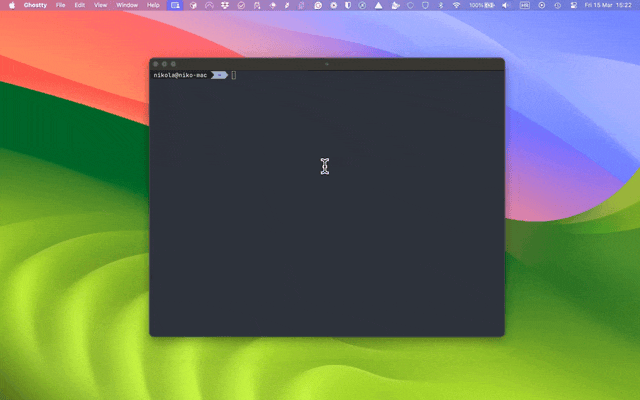Click the 3D cube menu bar icon
The width and height of the screenshot is (640, 400).
coord(193,5)
